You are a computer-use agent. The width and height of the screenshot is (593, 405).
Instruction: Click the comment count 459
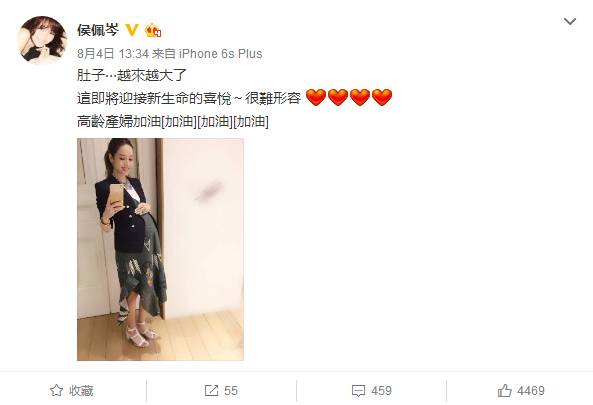(x=381, y=391)
